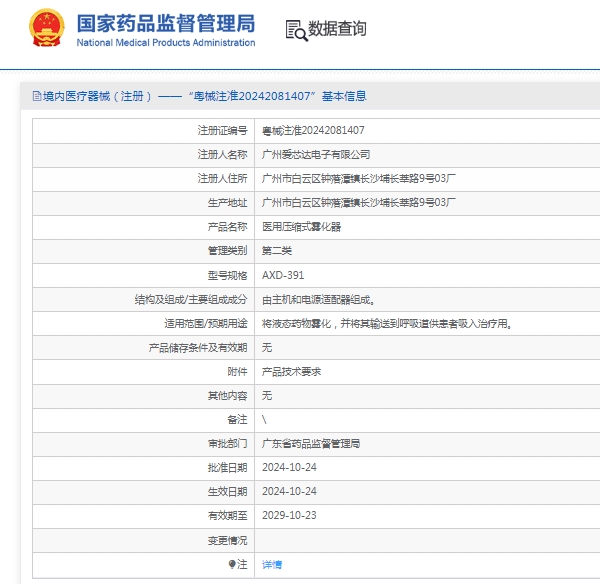Screen dimensions: 600x584
Task: Click the empty 变更情况 value cell
Action: (427, 540)
